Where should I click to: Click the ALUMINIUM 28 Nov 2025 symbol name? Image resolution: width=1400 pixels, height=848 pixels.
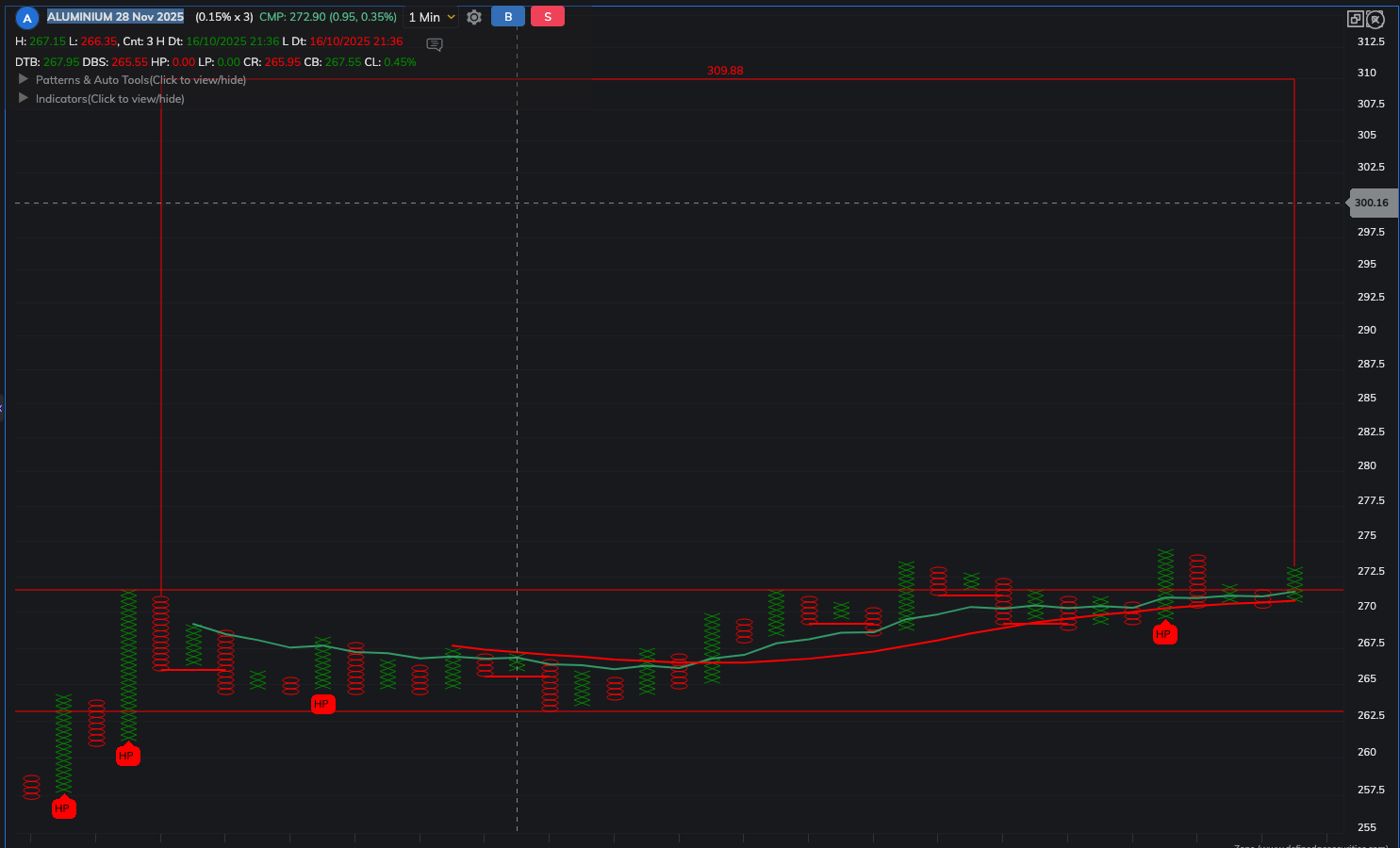coord(115,17)
